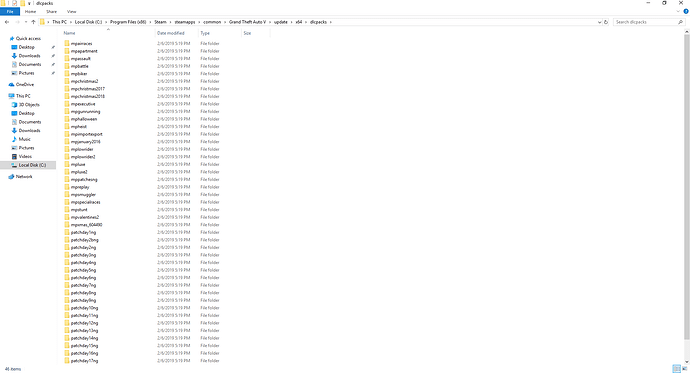Click the mpvalentines2 folder name
The image size is (690, 373).
(x=85, y=217)
